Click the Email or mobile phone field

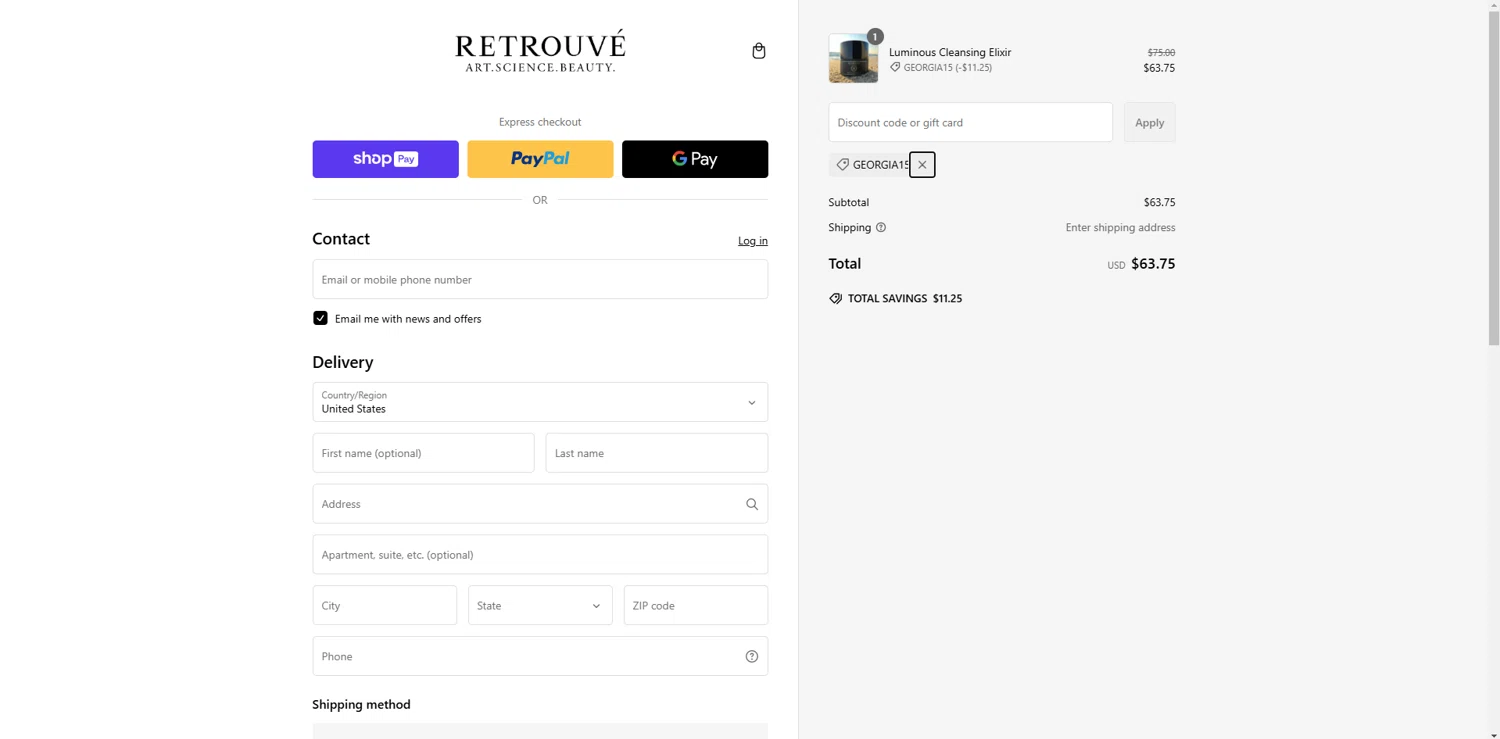click(x=540, y=280)
